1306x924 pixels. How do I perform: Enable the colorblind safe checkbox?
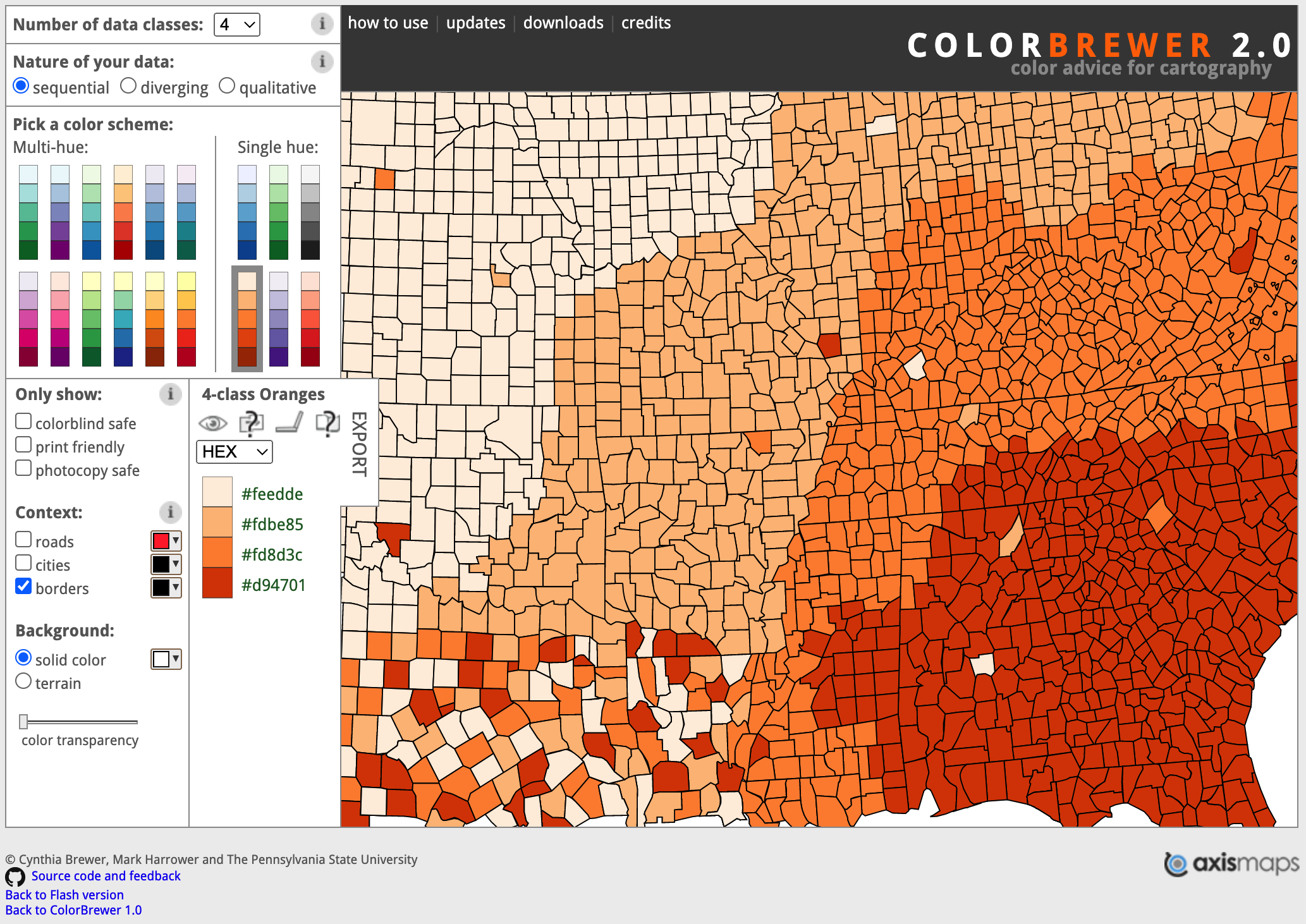tap(23, 422)
